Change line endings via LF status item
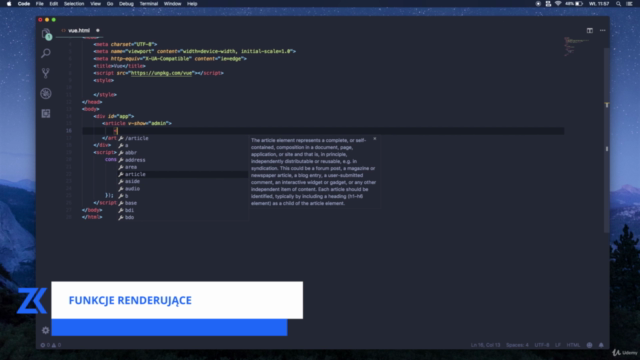The width and height of the screenshot is (640, 360). (x=558, y=345)
